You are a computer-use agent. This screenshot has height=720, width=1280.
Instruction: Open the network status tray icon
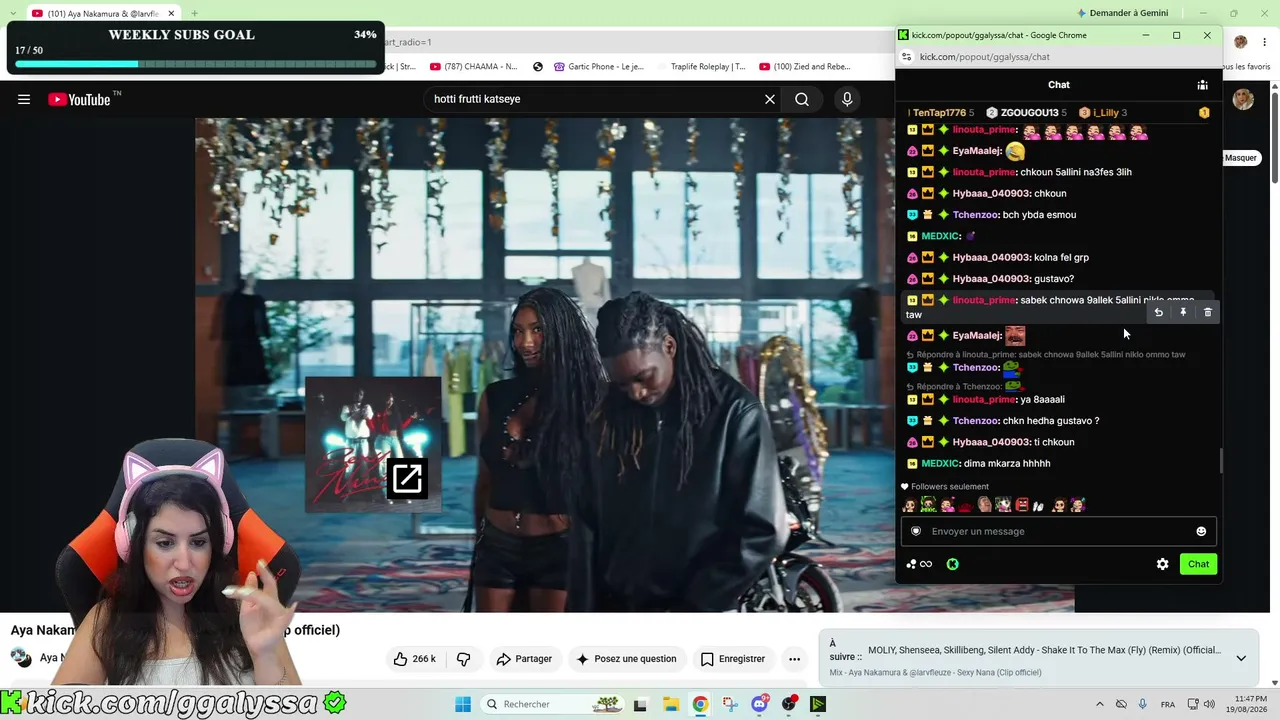[x=1193, y=704]
